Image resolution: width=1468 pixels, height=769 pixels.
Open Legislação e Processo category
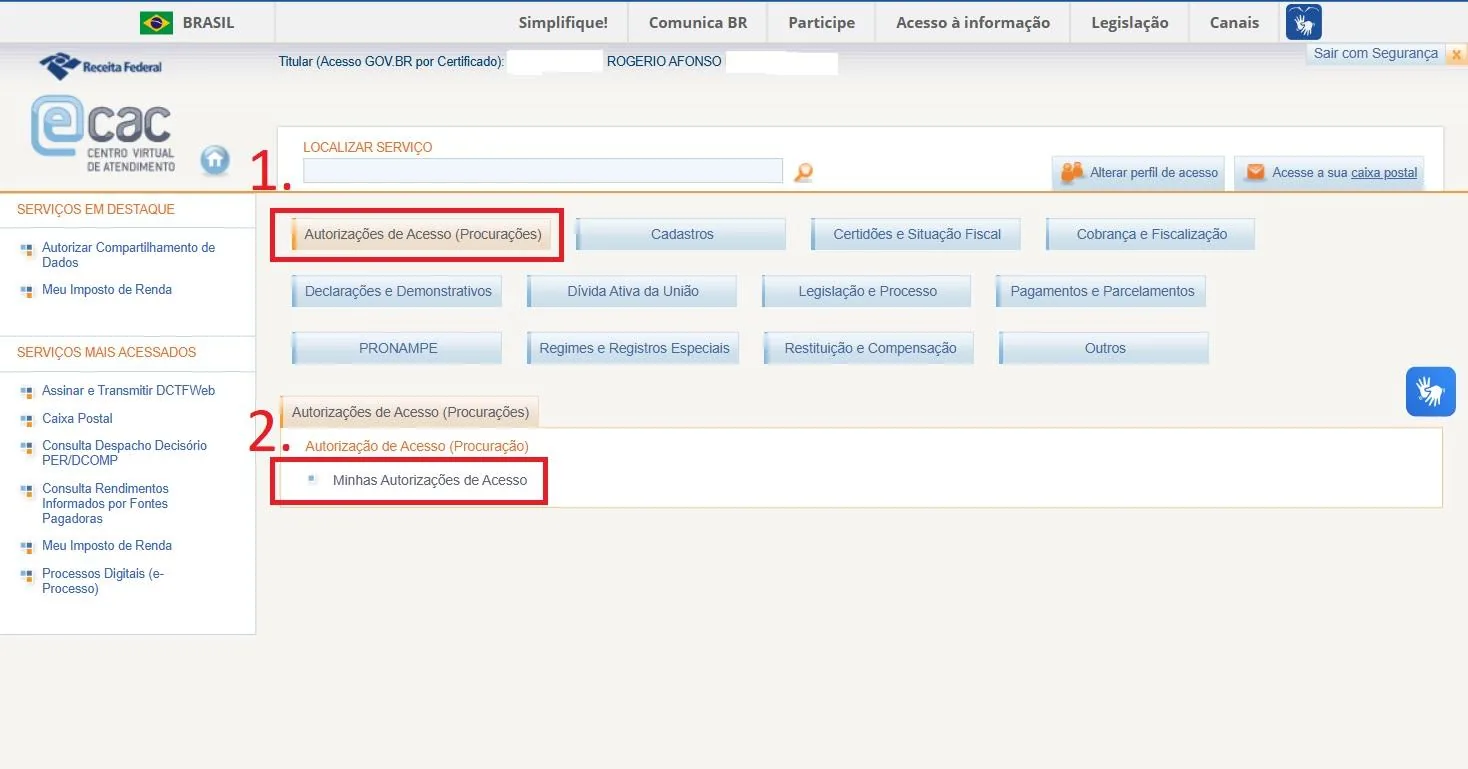(867, 291)
